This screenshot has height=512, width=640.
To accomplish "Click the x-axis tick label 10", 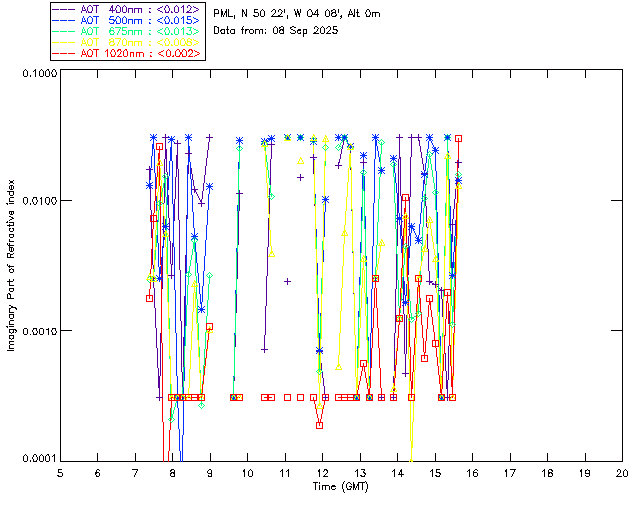I will tap(247, 473).
